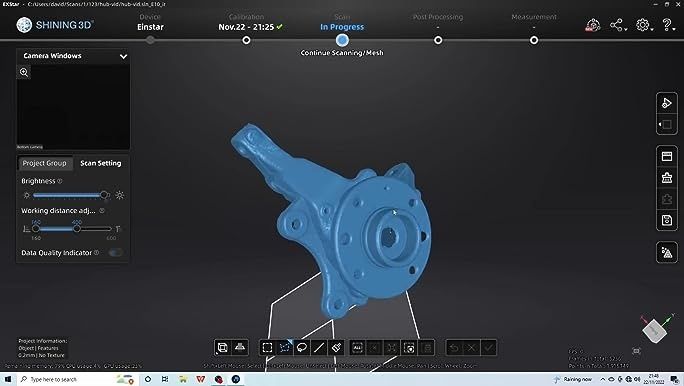Select the brush selection tool
This screenshot has height=386, width=684.
click(x=336, y=348)
